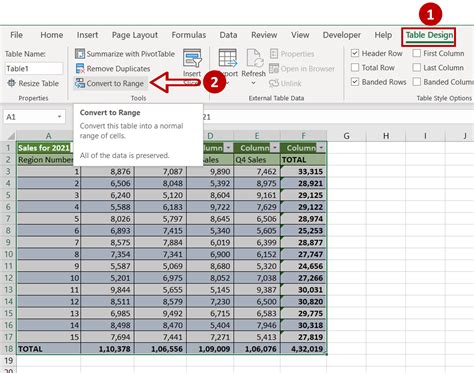Enable Last Column checkbox
This screenshot has width=474, height=373.
(417, 68)
